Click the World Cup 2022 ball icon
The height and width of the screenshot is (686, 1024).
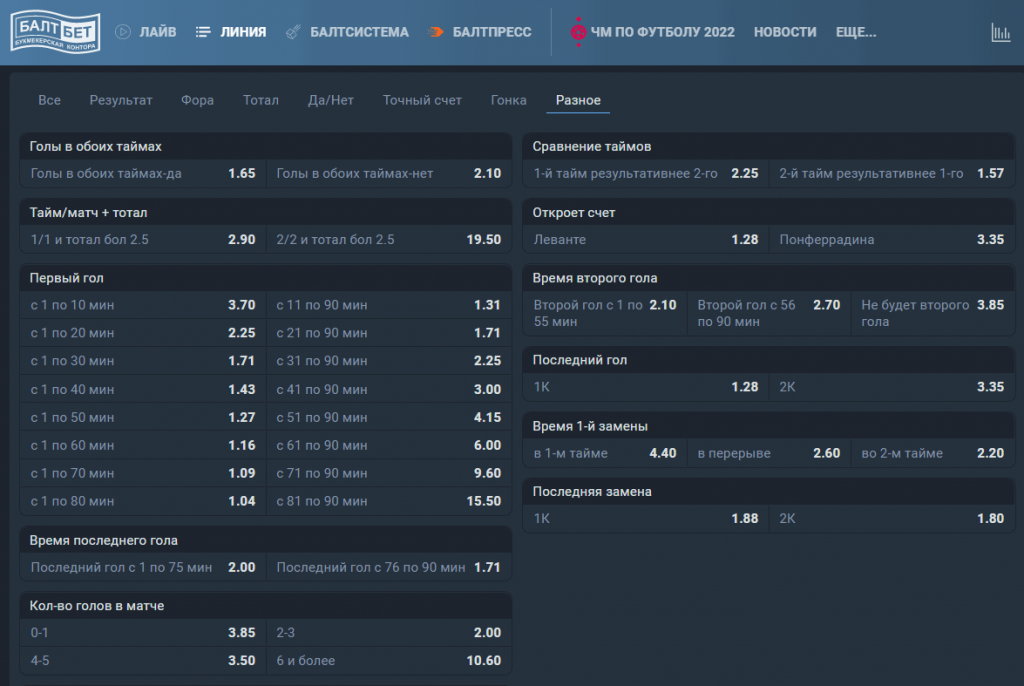coord(578,32)
